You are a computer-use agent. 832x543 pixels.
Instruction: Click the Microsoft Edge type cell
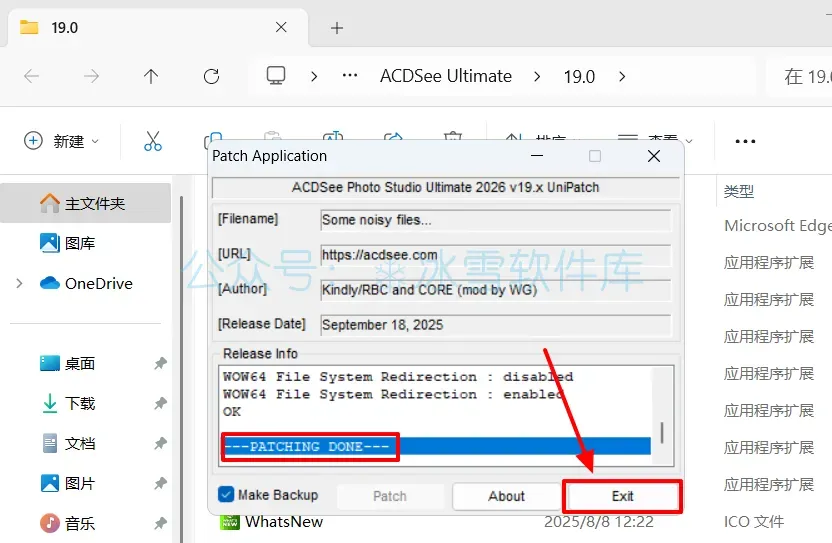tap(777, 226)
